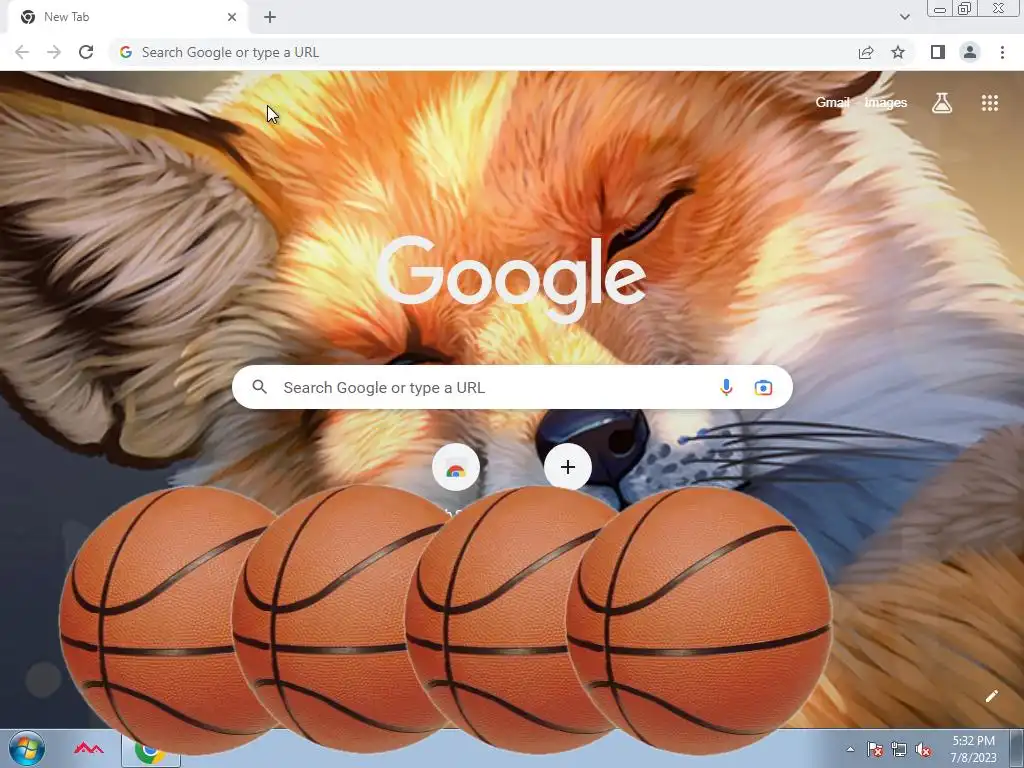Click the muted volume tray icon

point(923,750)
